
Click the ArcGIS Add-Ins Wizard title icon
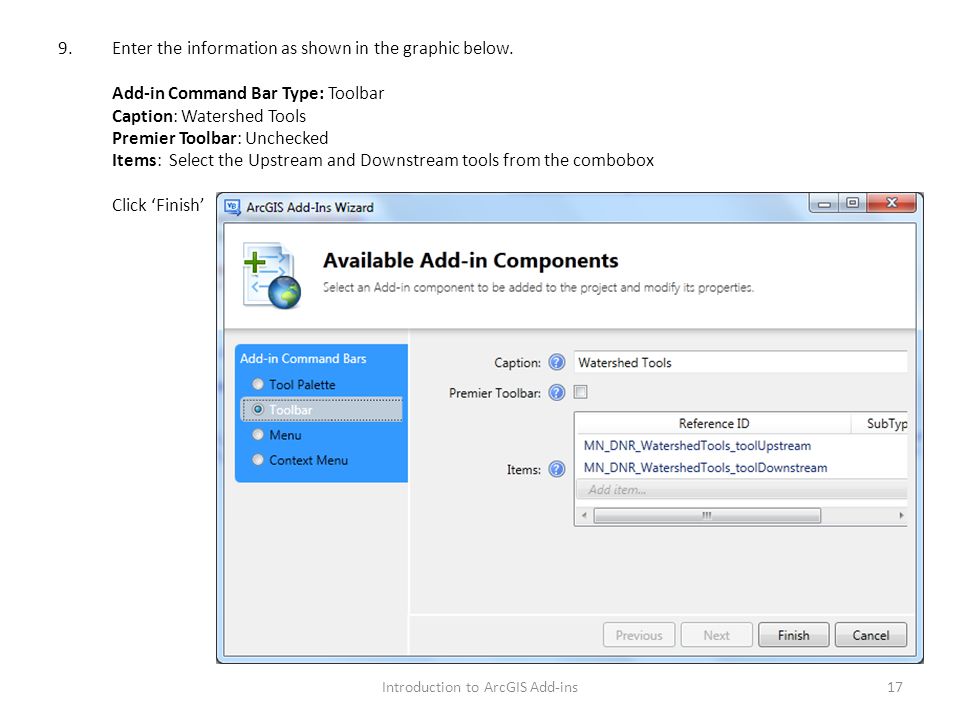point(233,208)
